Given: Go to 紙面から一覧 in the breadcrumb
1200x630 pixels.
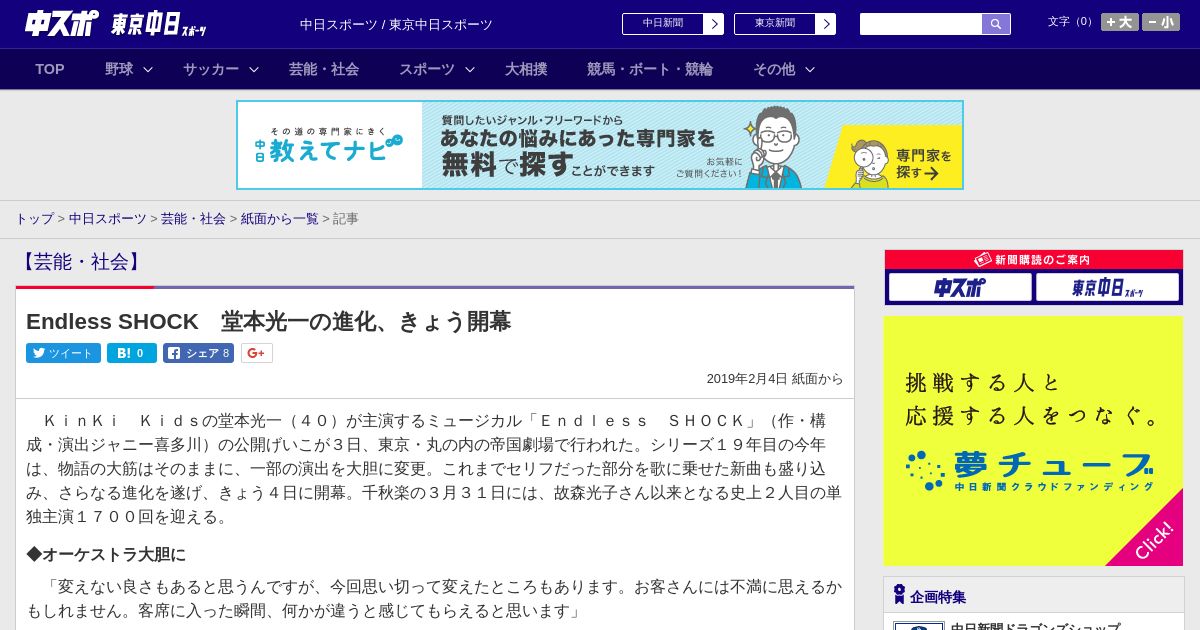Looking at the screenshot, I should [x=279, y=218].
